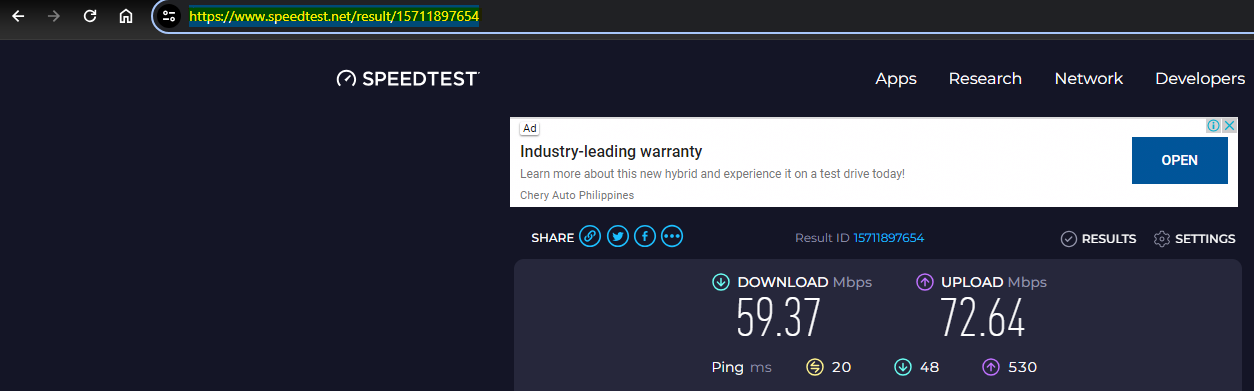
Task: Click the SHARE label
Action: pos(552,238)
